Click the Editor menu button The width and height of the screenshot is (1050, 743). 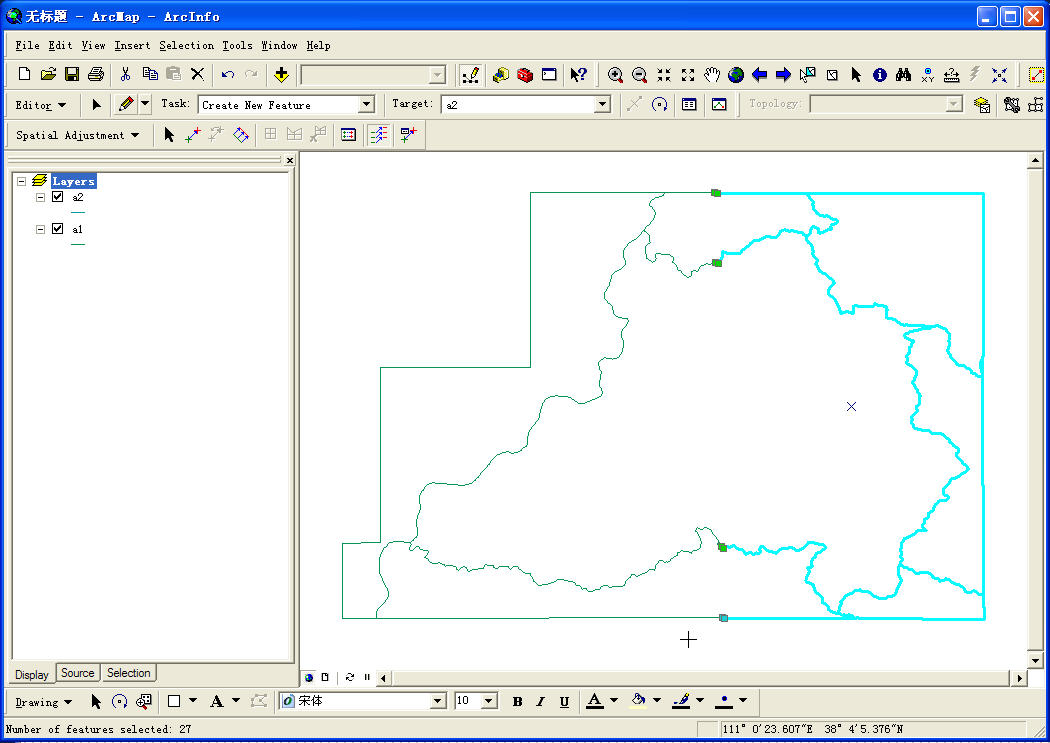coord(41,105)
